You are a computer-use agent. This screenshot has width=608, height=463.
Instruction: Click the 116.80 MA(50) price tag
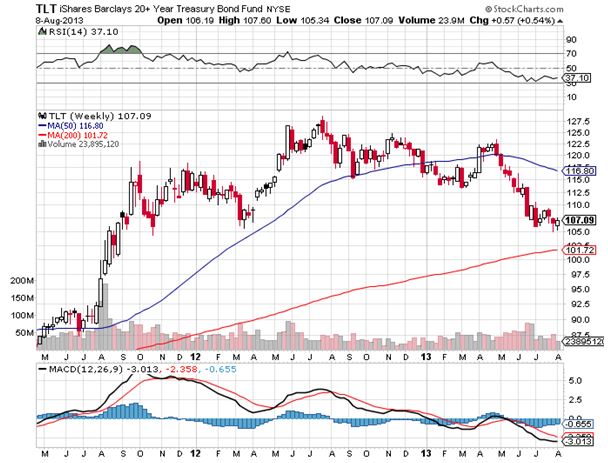579,171
